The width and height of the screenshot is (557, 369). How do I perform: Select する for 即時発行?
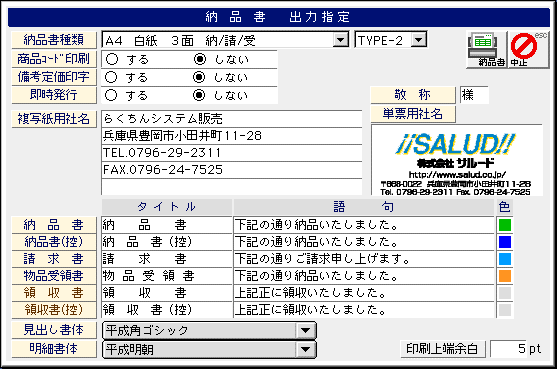point(111,95)
